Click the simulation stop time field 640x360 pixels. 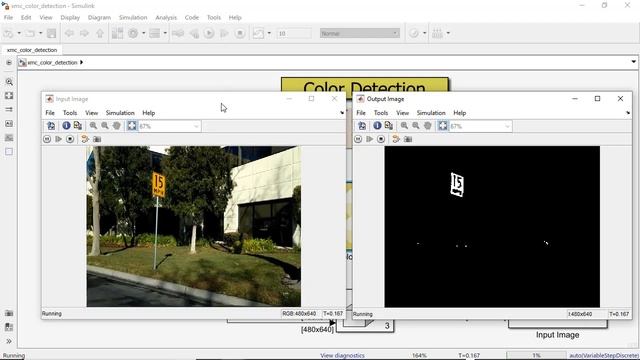[294, 33]
